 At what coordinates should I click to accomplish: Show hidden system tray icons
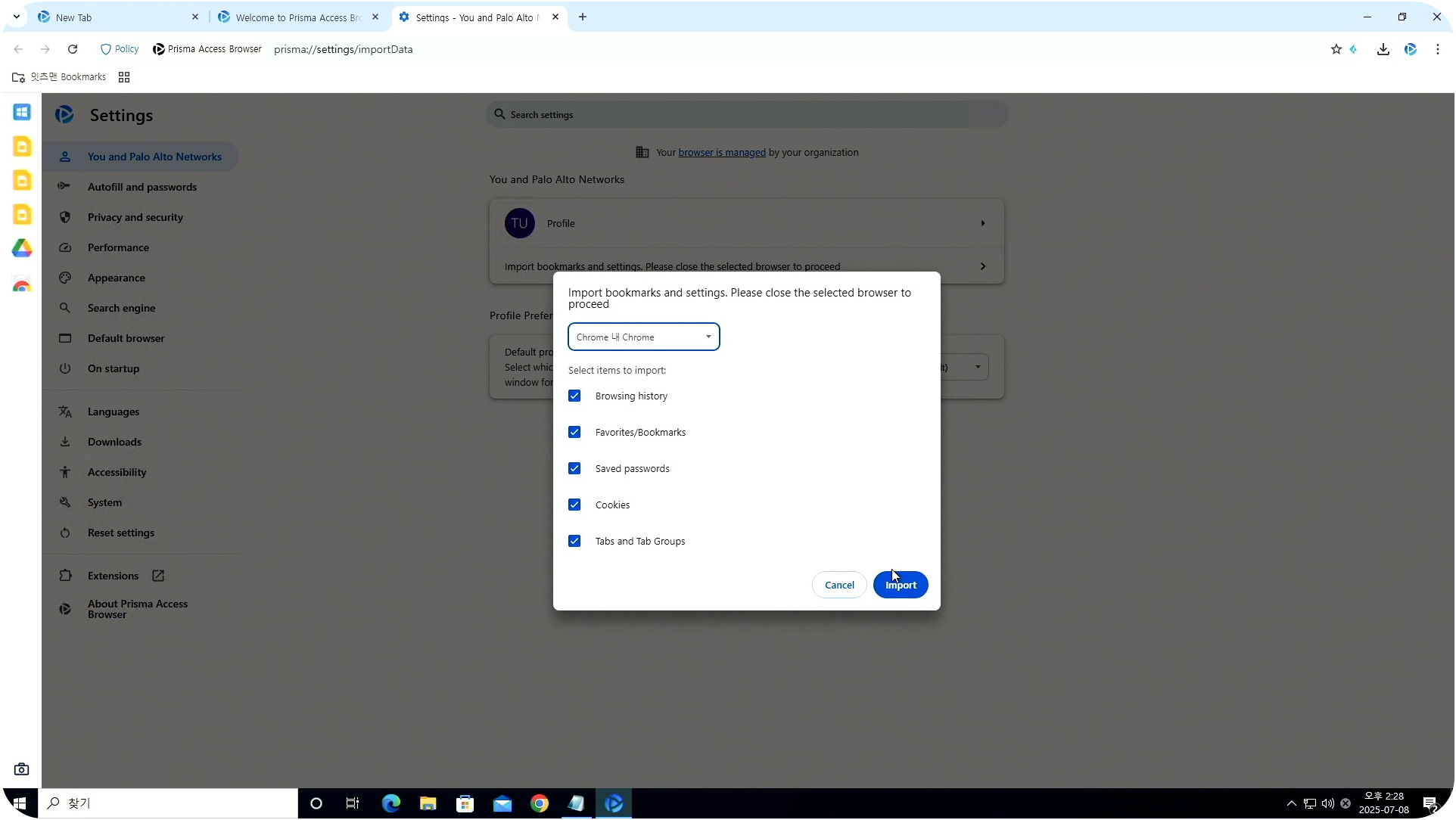coord(1292,804)
